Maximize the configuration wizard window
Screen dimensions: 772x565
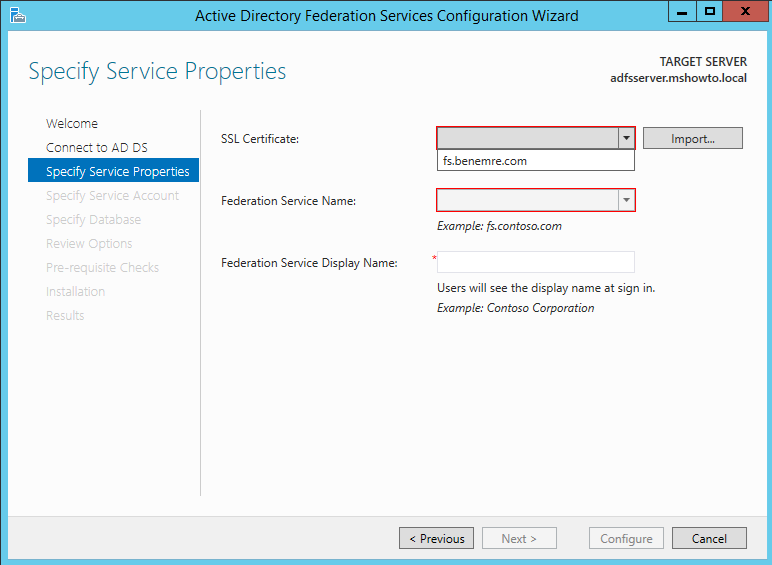coord(709,12)
